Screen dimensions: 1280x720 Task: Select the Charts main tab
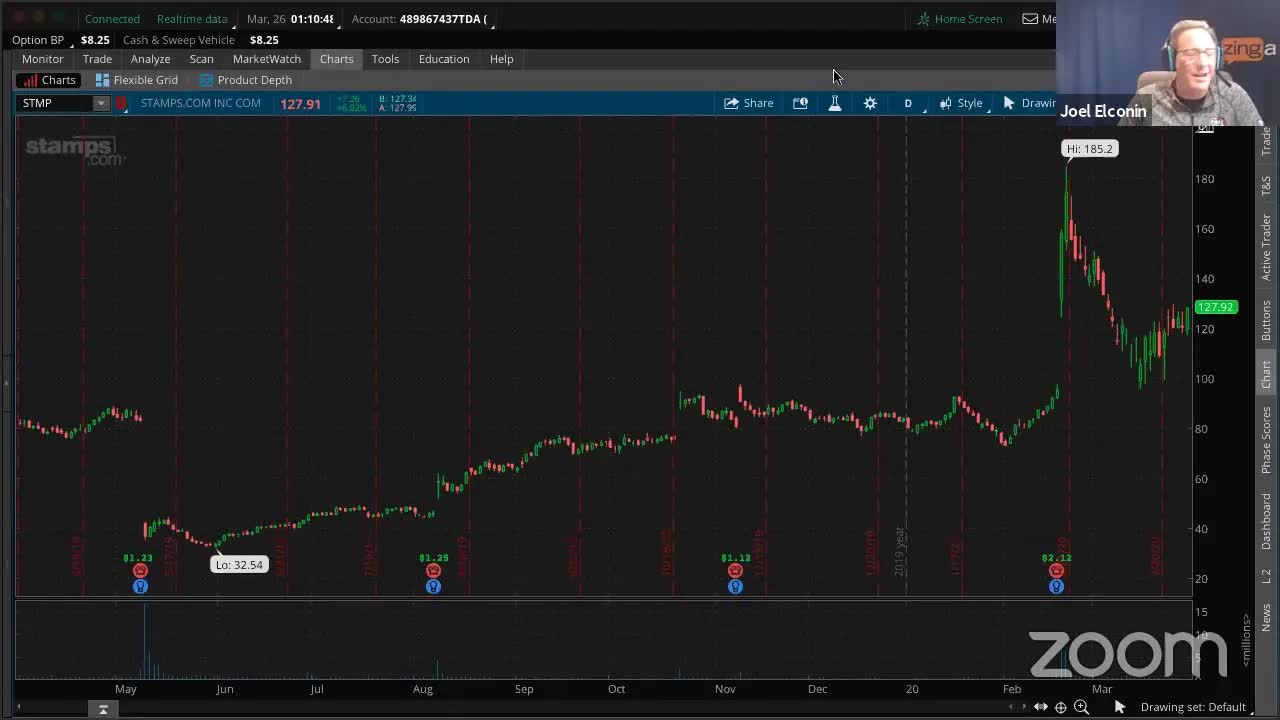pyautogui.click(x=337, y=59)
